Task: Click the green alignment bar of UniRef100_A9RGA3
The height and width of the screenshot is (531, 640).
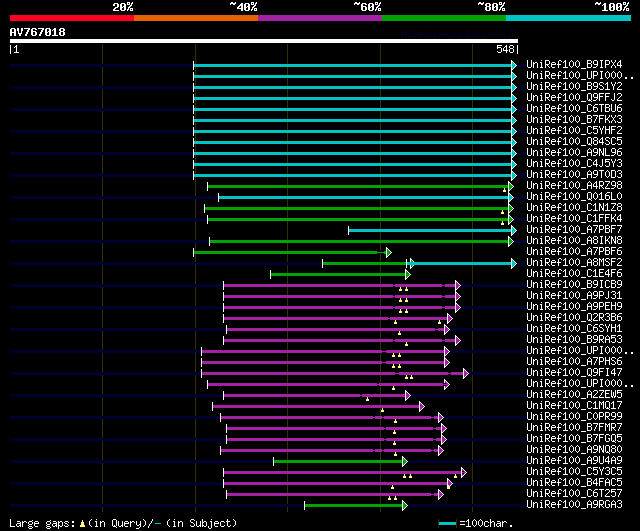Action: click(x=353, y=506)
